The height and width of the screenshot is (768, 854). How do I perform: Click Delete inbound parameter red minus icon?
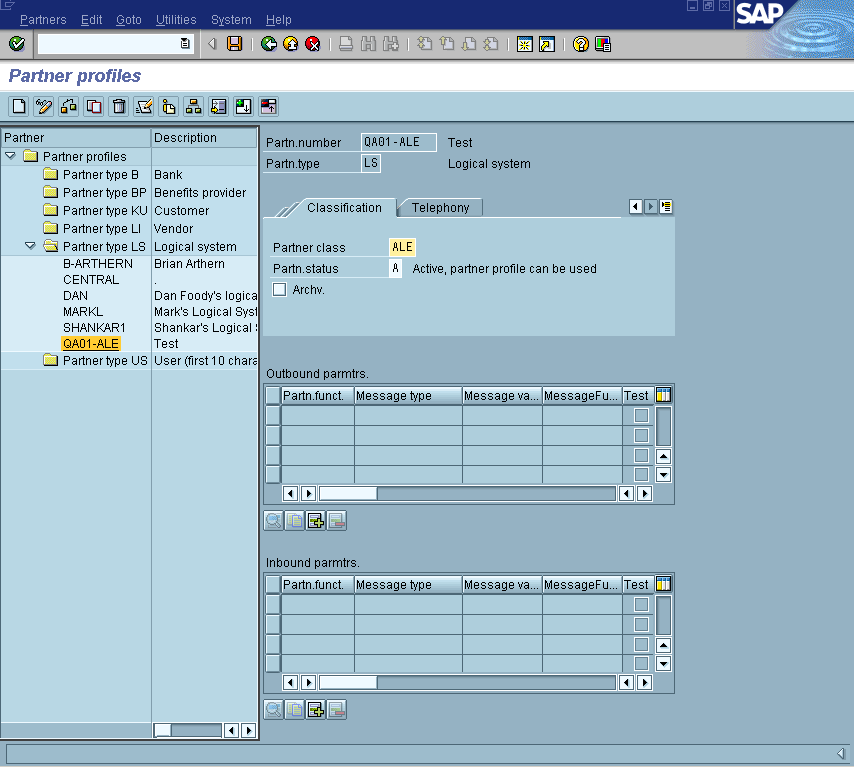tap(337, 710)
